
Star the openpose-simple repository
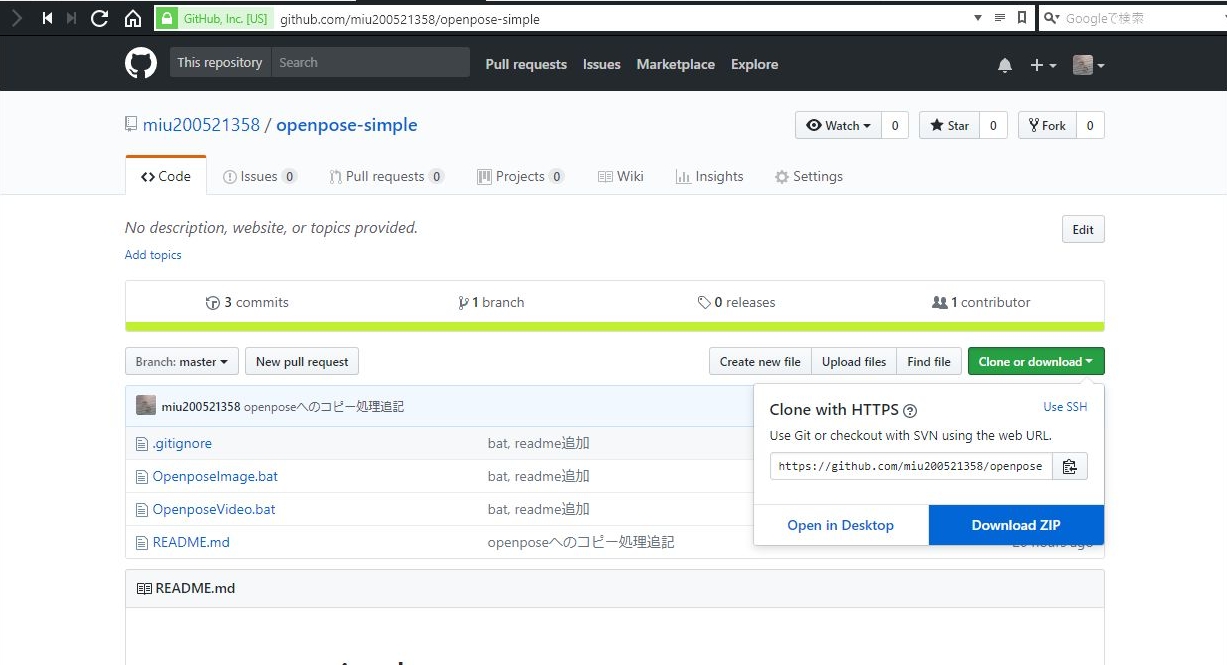pyautogui.click(x=949, y=125)
